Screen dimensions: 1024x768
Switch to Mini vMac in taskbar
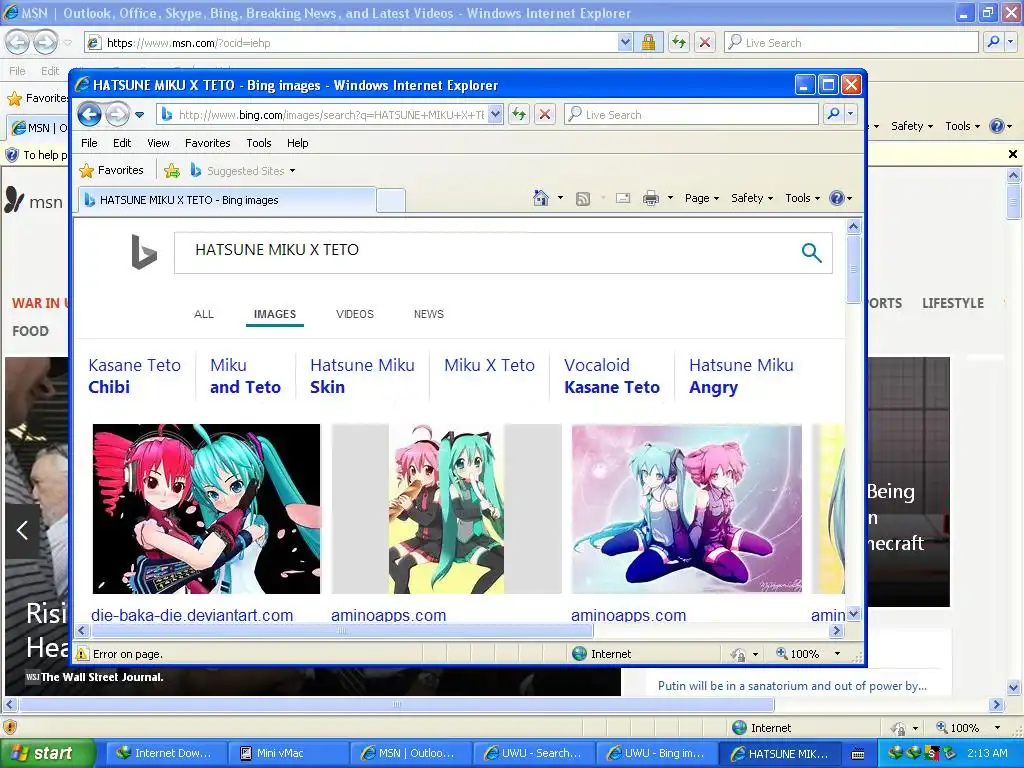point(288,754)
